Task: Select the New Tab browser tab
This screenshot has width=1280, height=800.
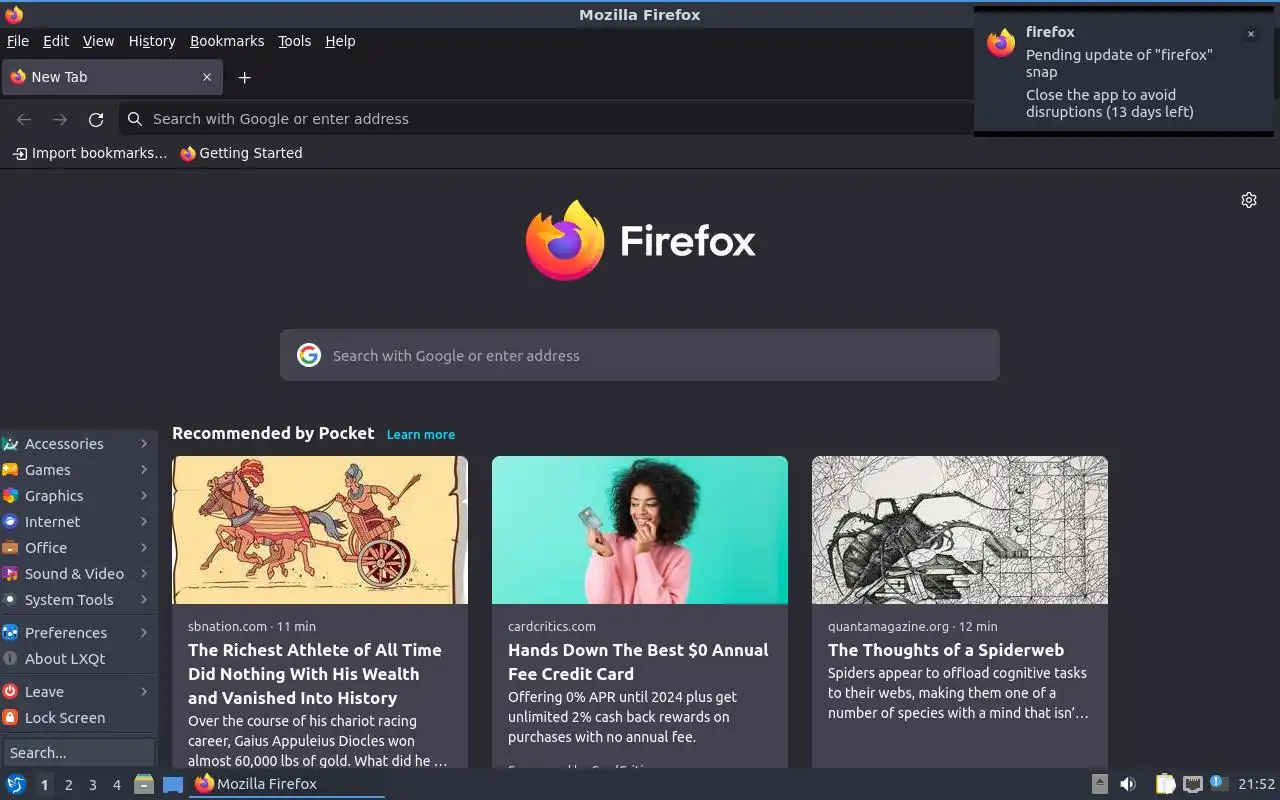Action: [x=112, y=77]
